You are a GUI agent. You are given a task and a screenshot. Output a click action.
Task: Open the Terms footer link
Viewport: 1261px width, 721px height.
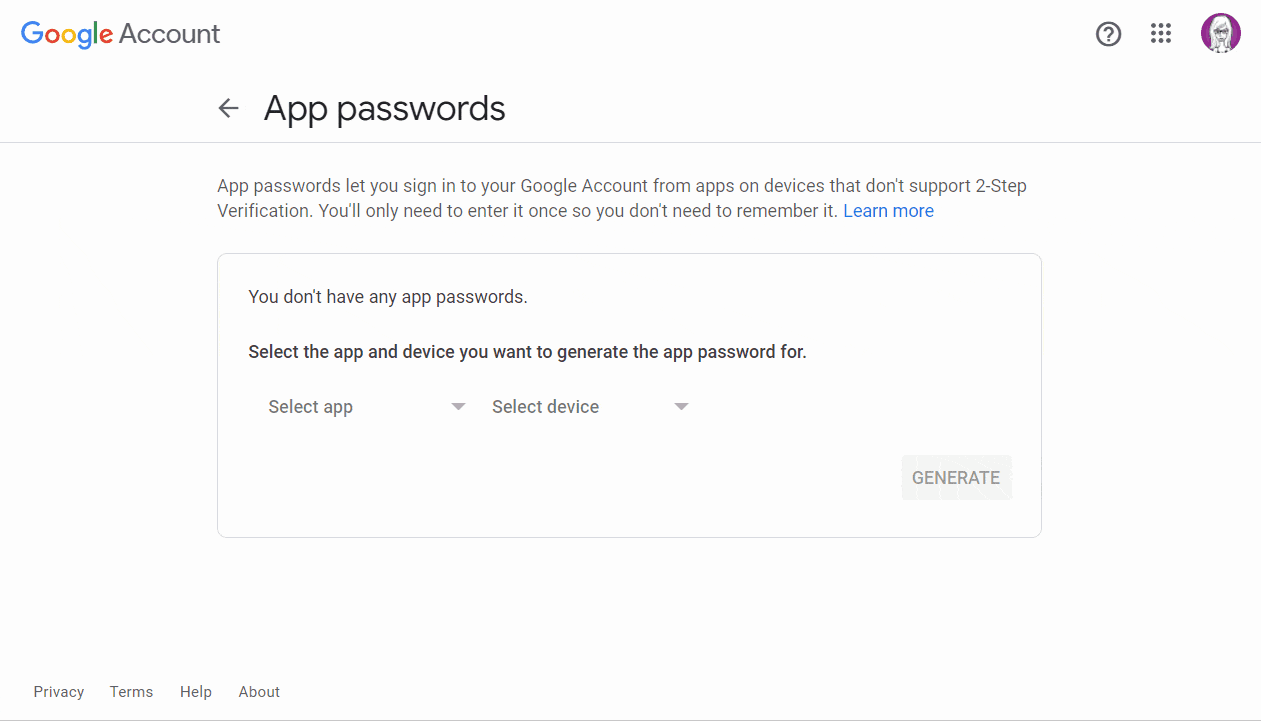[x=131, y=692]
